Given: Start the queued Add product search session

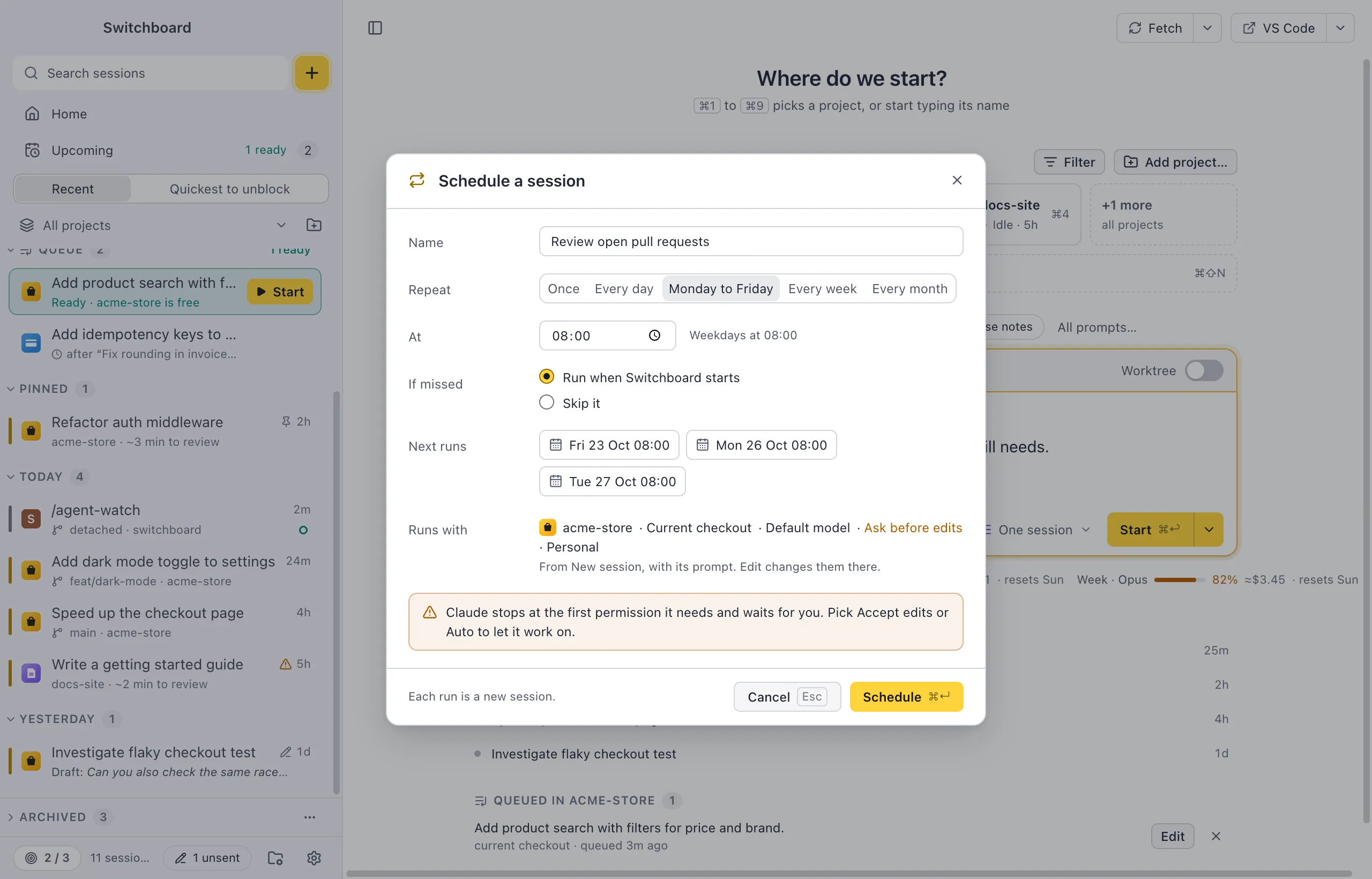Looking at the screenshot, I should [x=280, y=292].
